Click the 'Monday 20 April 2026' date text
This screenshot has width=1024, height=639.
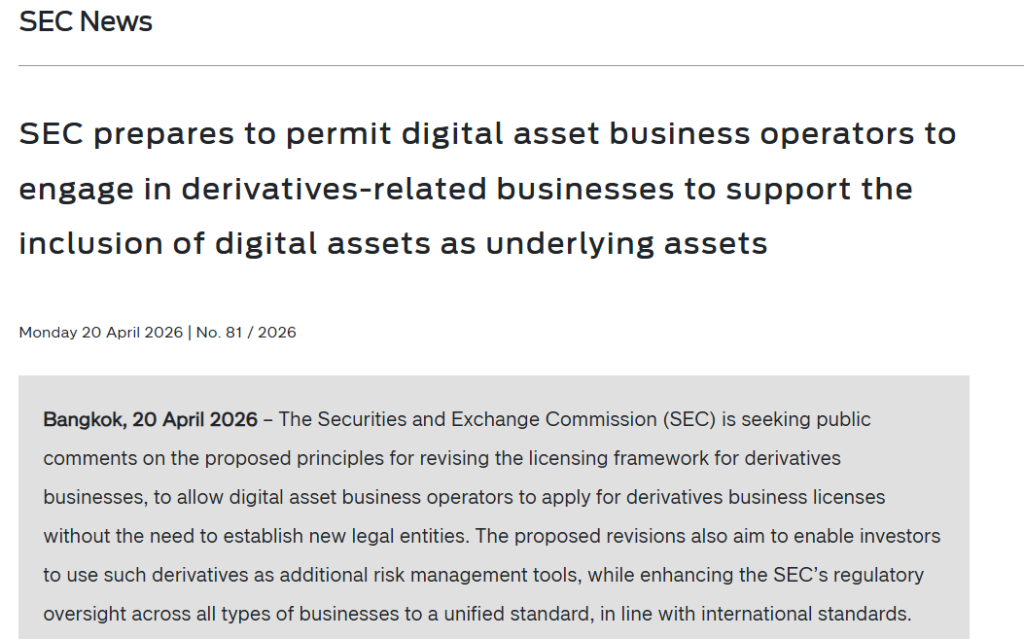coord(100,332)
